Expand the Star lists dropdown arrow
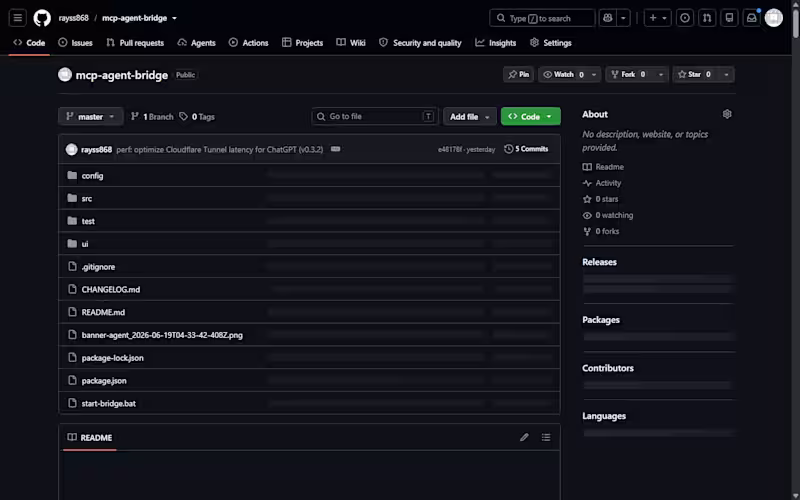 (x=727, y=74)
